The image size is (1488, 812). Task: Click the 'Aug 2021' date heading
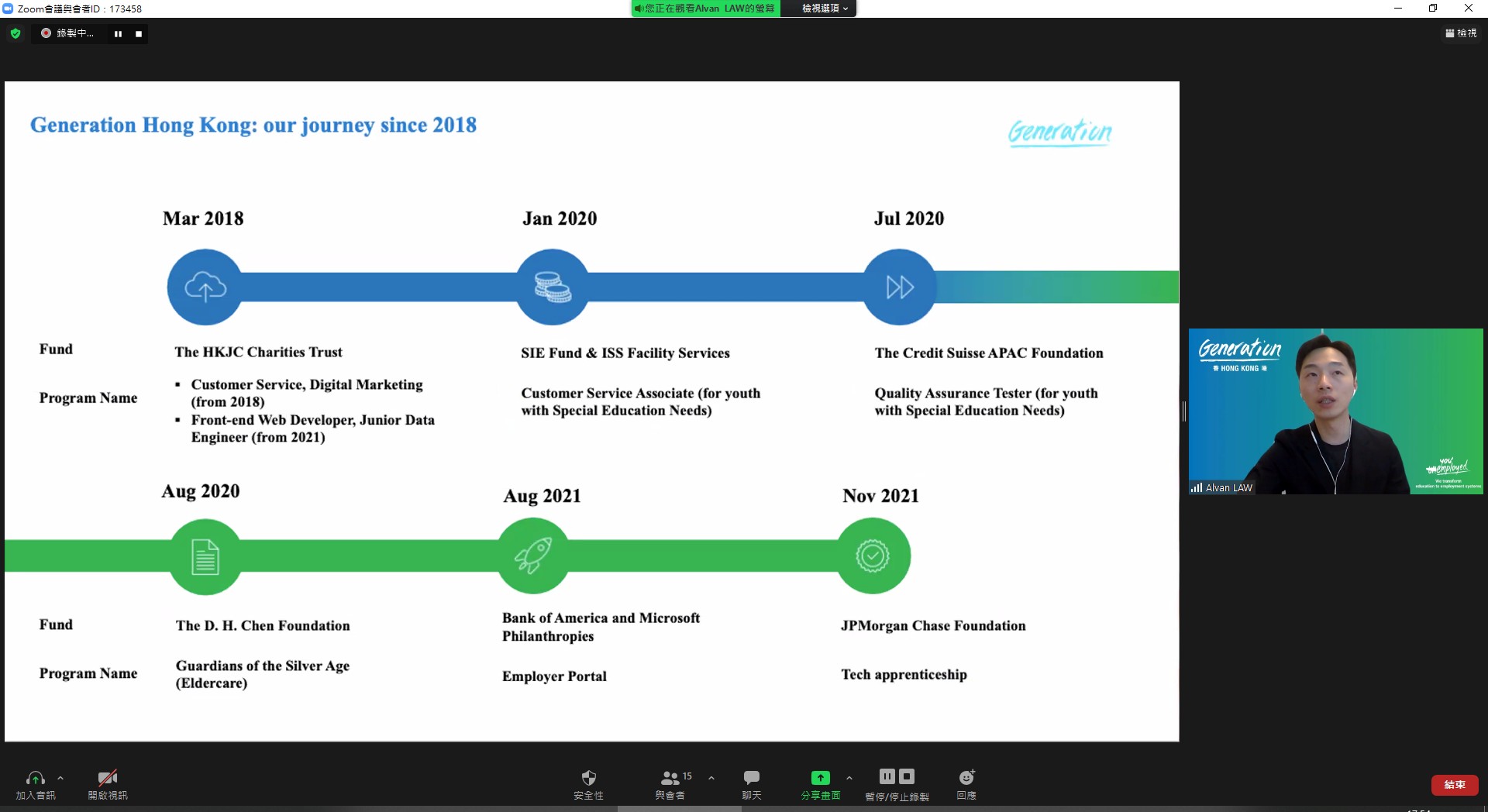coord(542,496)
